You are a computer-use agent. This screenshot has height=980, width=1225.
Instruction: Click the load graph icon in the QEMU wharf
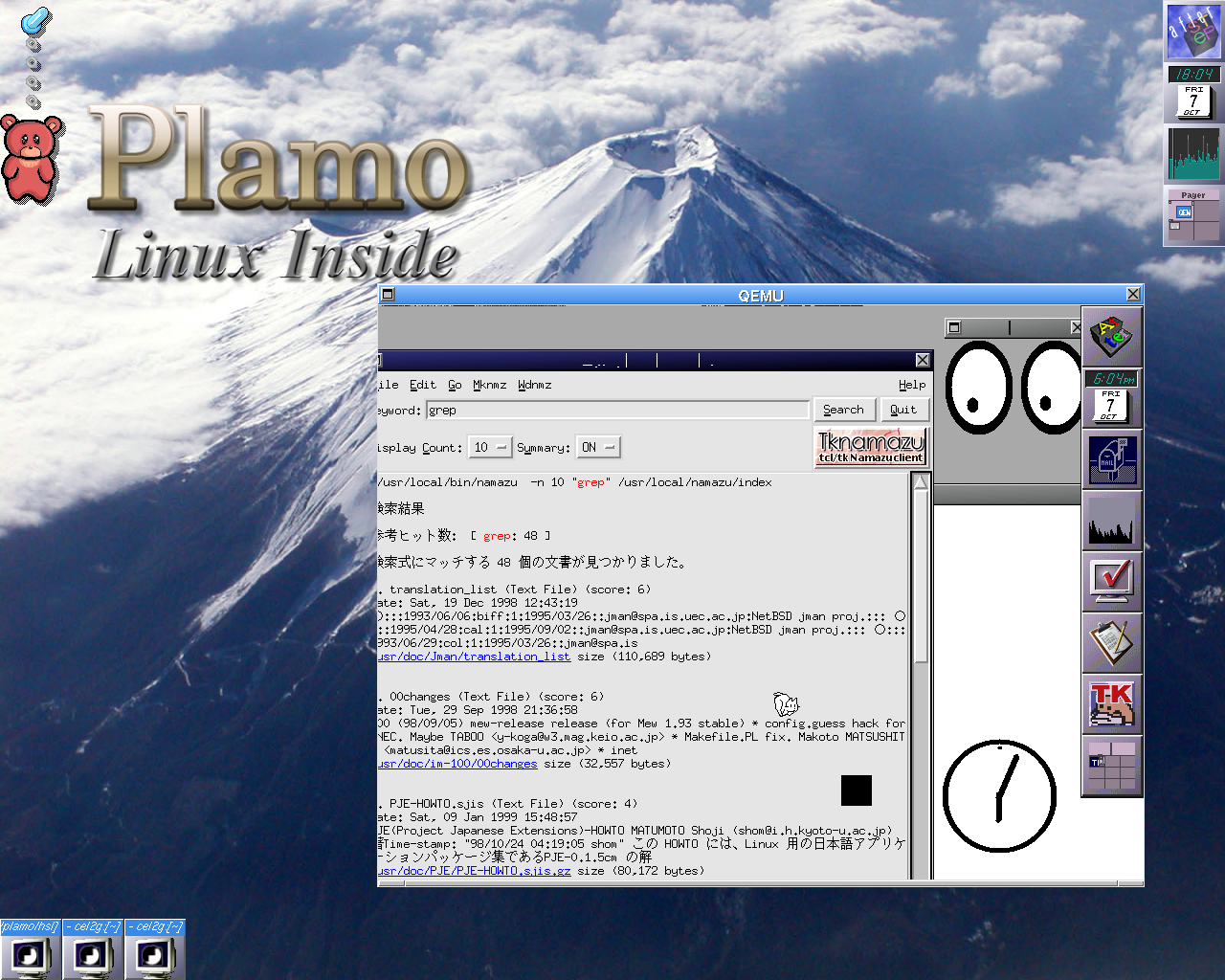coord(1112,520)
